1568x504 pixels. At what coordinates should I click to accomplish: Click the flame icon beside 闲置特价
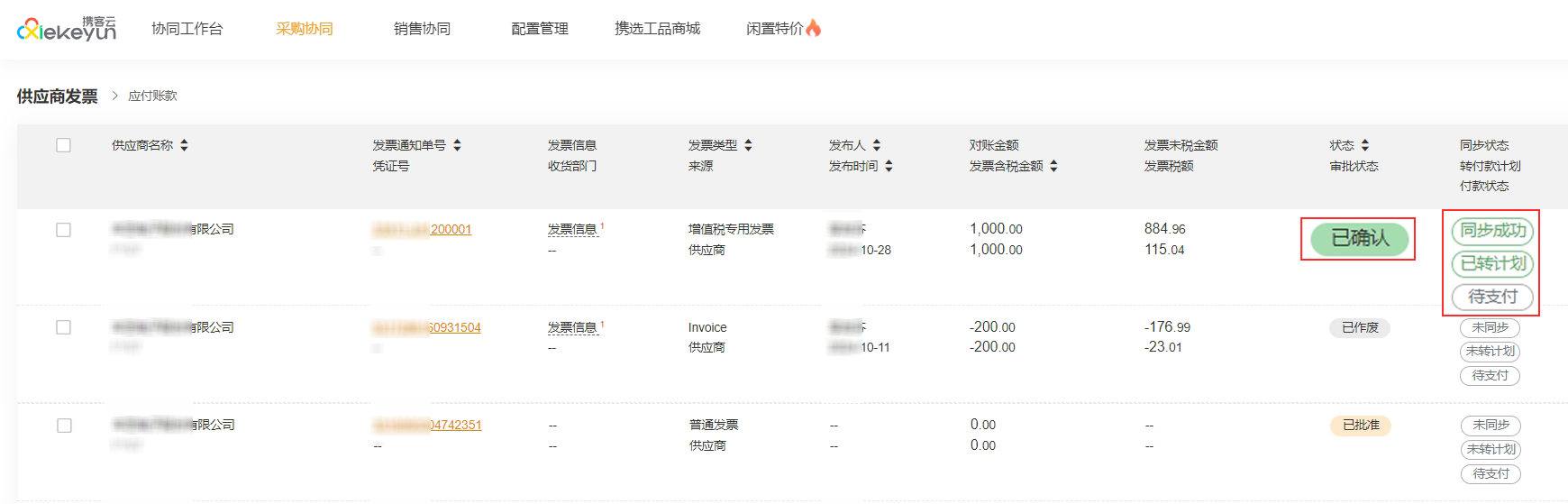click(814, 28)
